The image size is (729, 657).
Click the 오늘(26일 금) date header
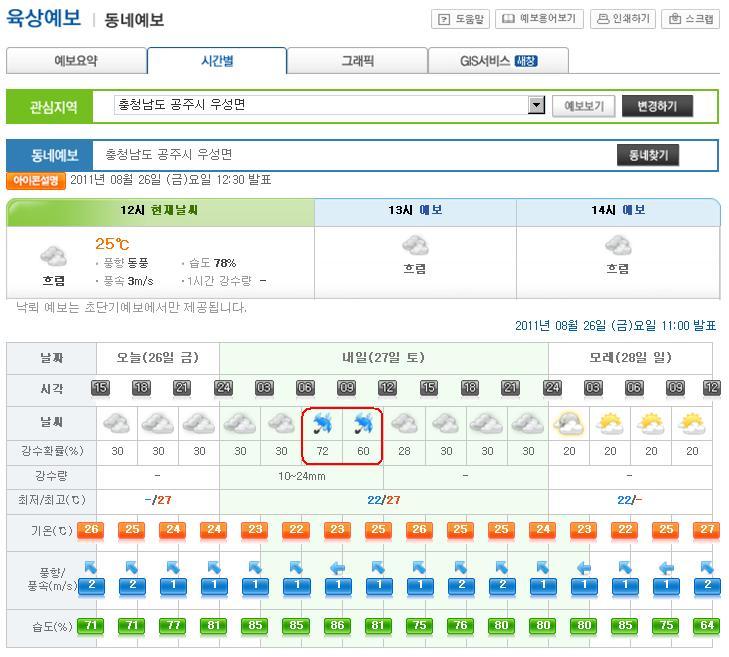158,358
